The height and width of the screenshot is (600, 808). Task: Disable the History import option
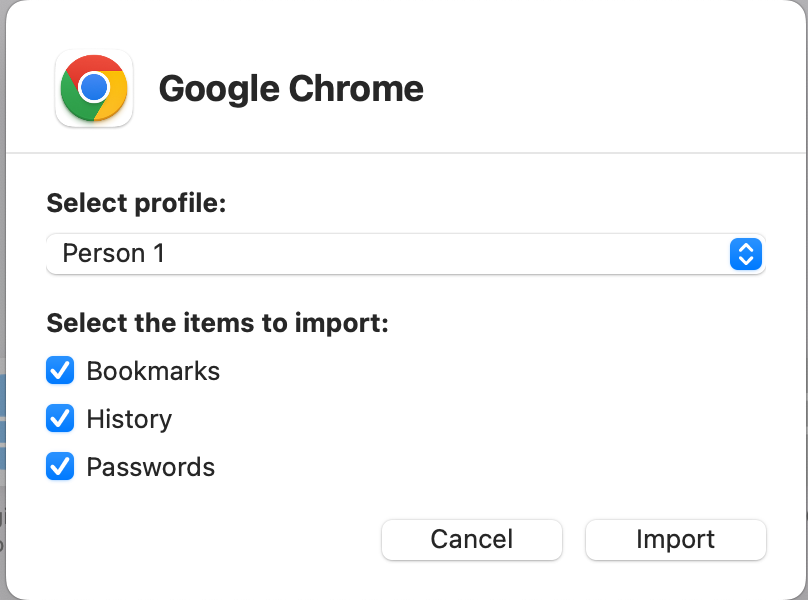coord(60,419)
